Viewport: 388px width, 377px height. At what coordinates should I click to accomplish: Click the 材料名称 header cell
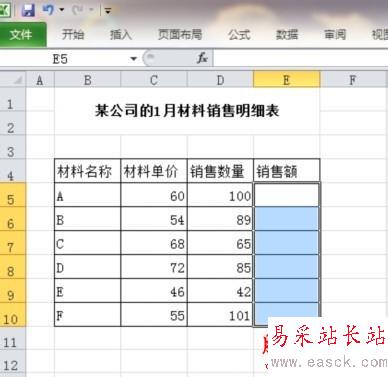coord(88,171)
